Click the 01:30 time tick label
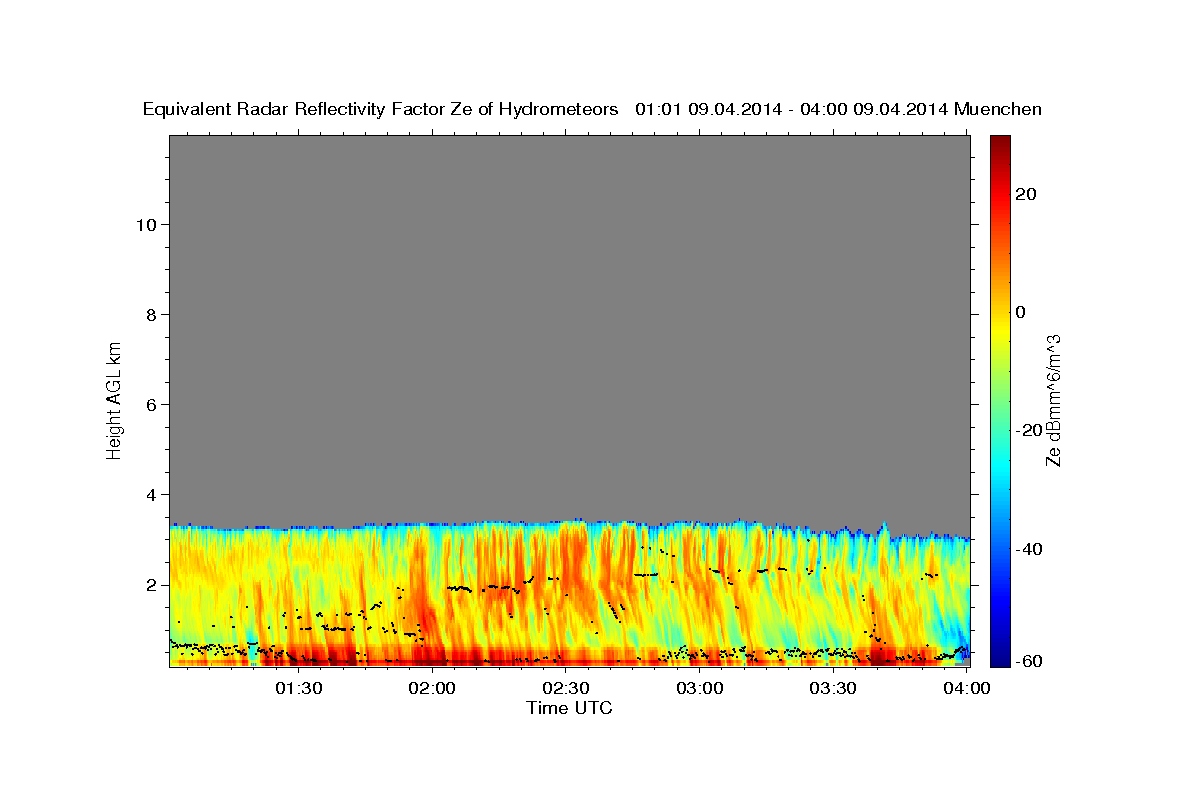 pos(299,688)
